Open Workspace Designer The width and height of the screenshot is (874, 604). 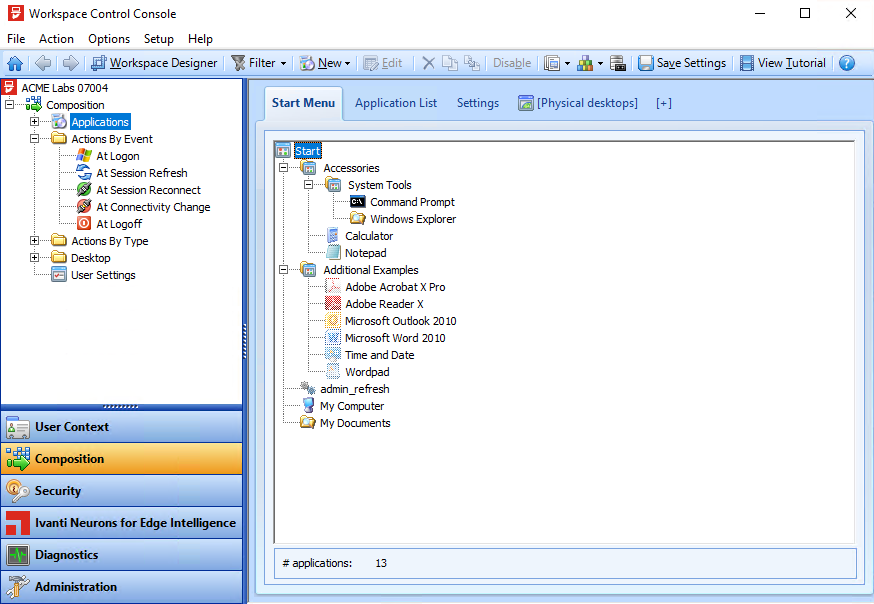tap(154, 63)
